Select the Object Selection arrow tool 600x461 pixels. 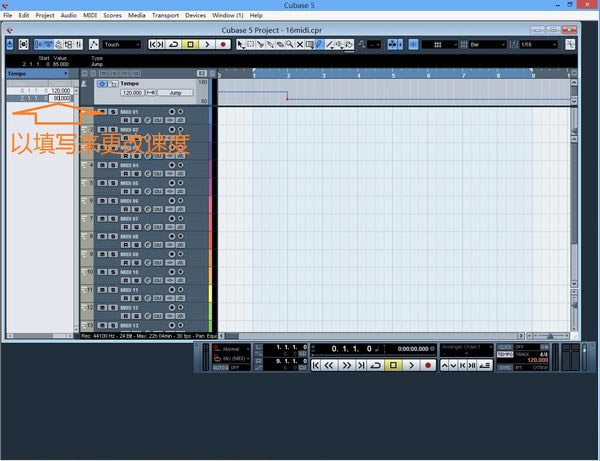pyautogui.click(x=240, y=44)
